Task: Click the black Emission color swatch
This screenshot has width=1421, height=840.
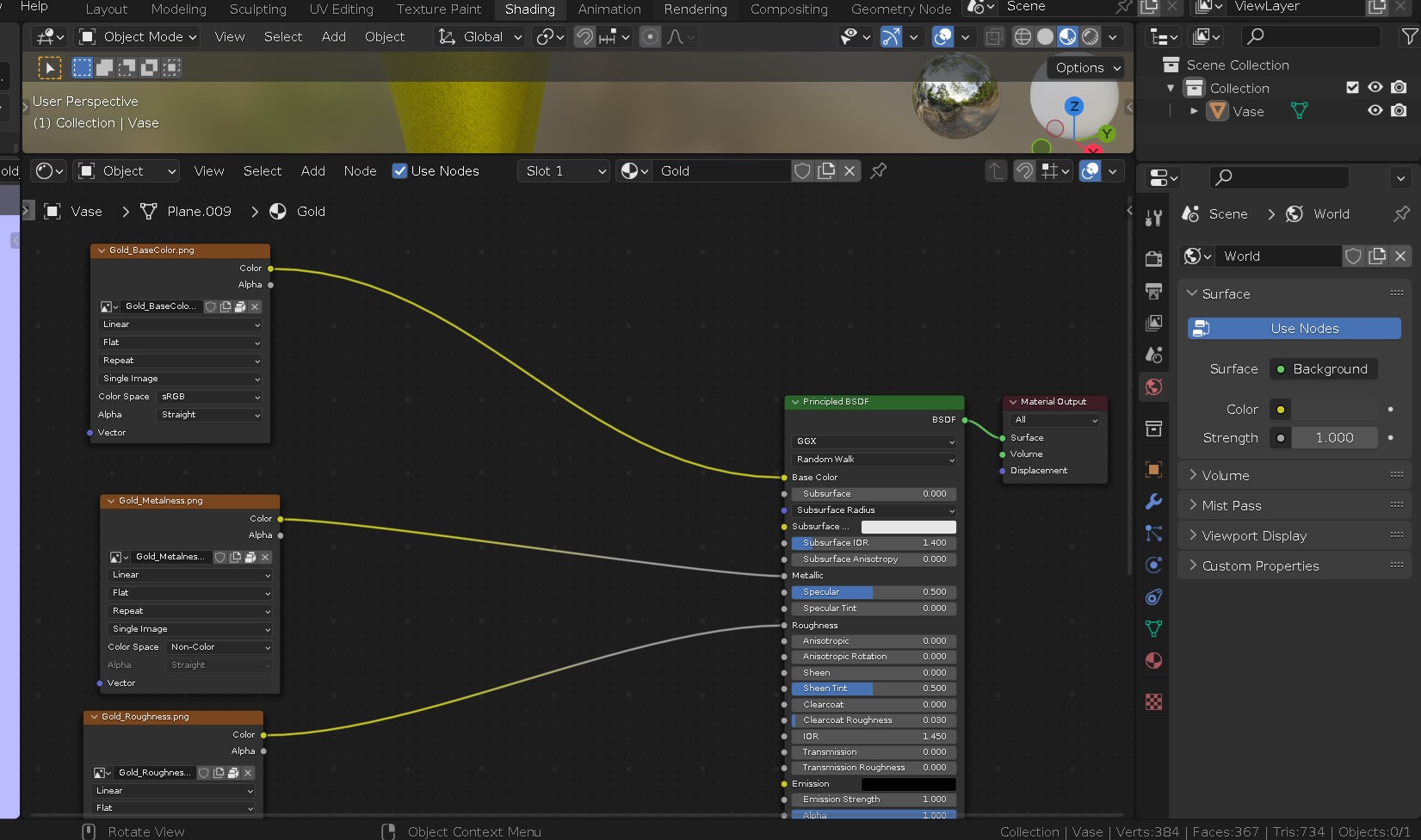Action: coord(909,784)
